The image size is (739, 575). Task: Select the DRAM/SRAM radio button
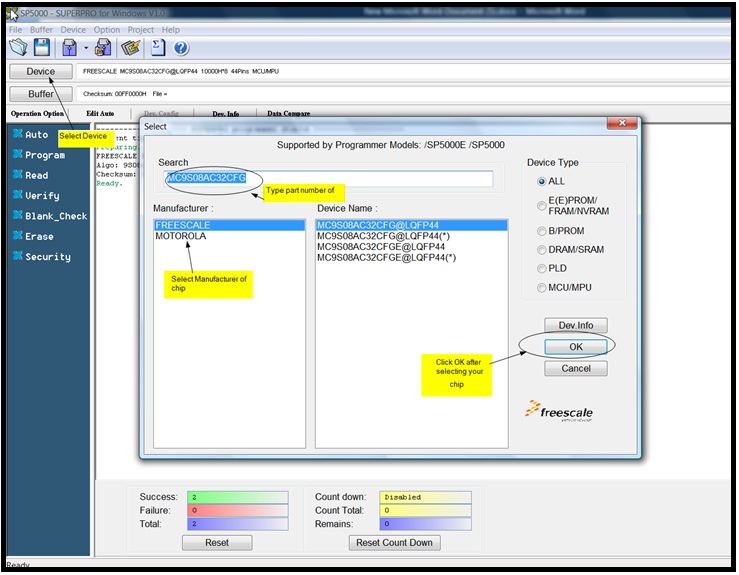tap(543, 249)
